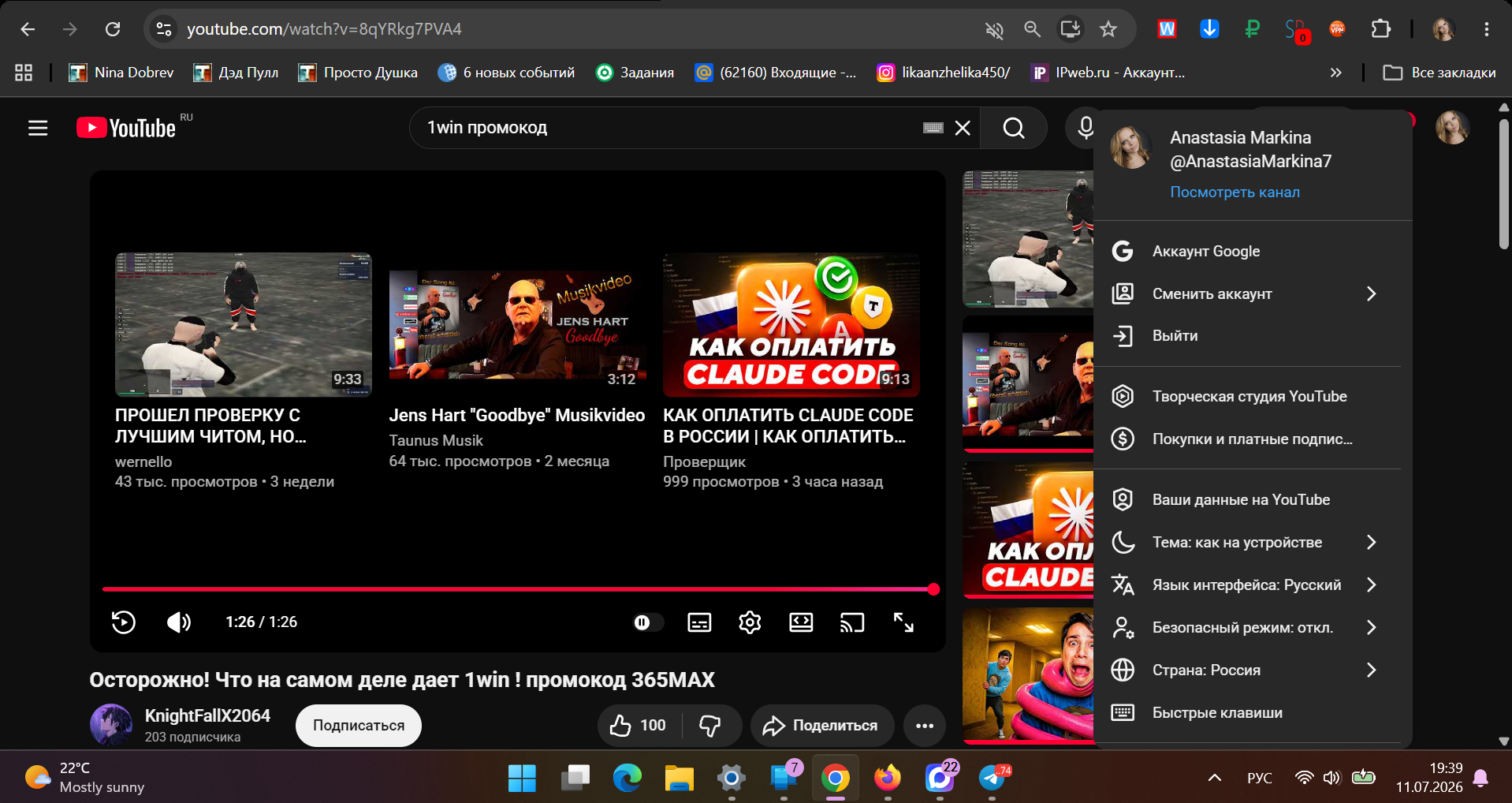
Task: Open more actions three-dot menu
Action: pyautogui.click(x=925, y=726)
